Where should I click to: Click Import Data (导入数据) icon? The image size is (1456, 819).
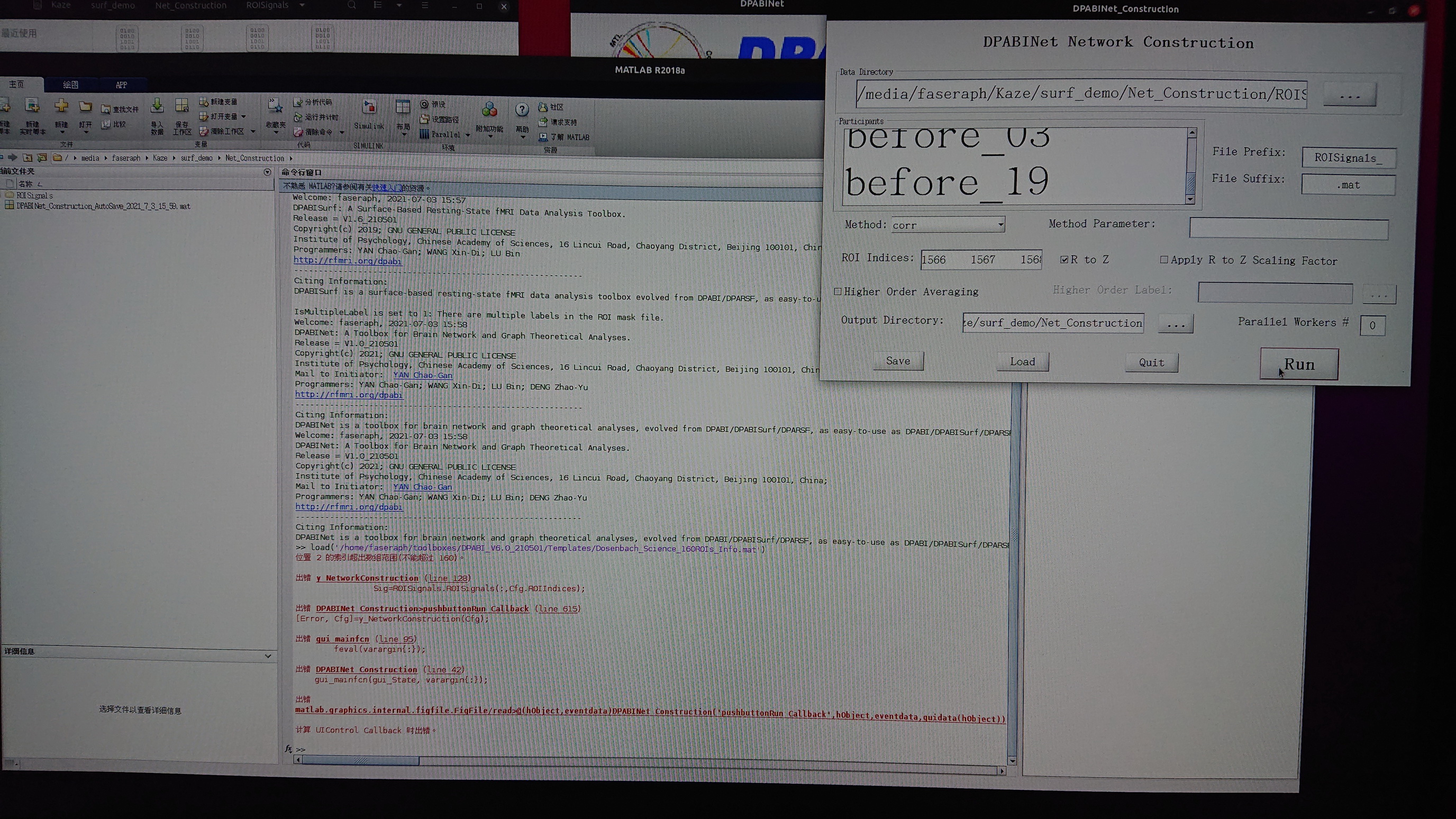pyautogui.click(x=157, y=106)
